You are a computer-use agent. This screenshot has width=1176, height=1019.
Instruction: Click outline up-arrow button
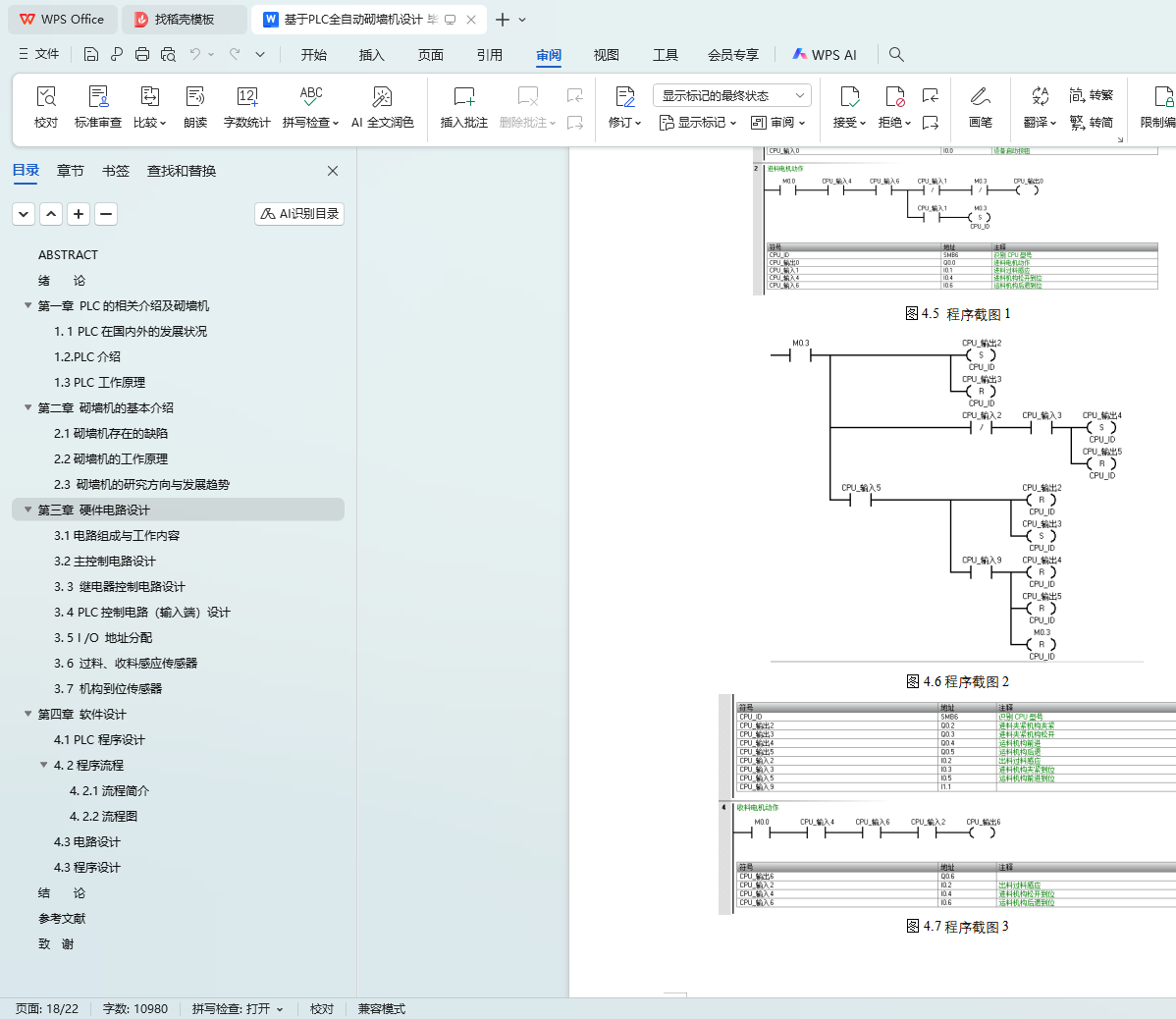point(51,214)
